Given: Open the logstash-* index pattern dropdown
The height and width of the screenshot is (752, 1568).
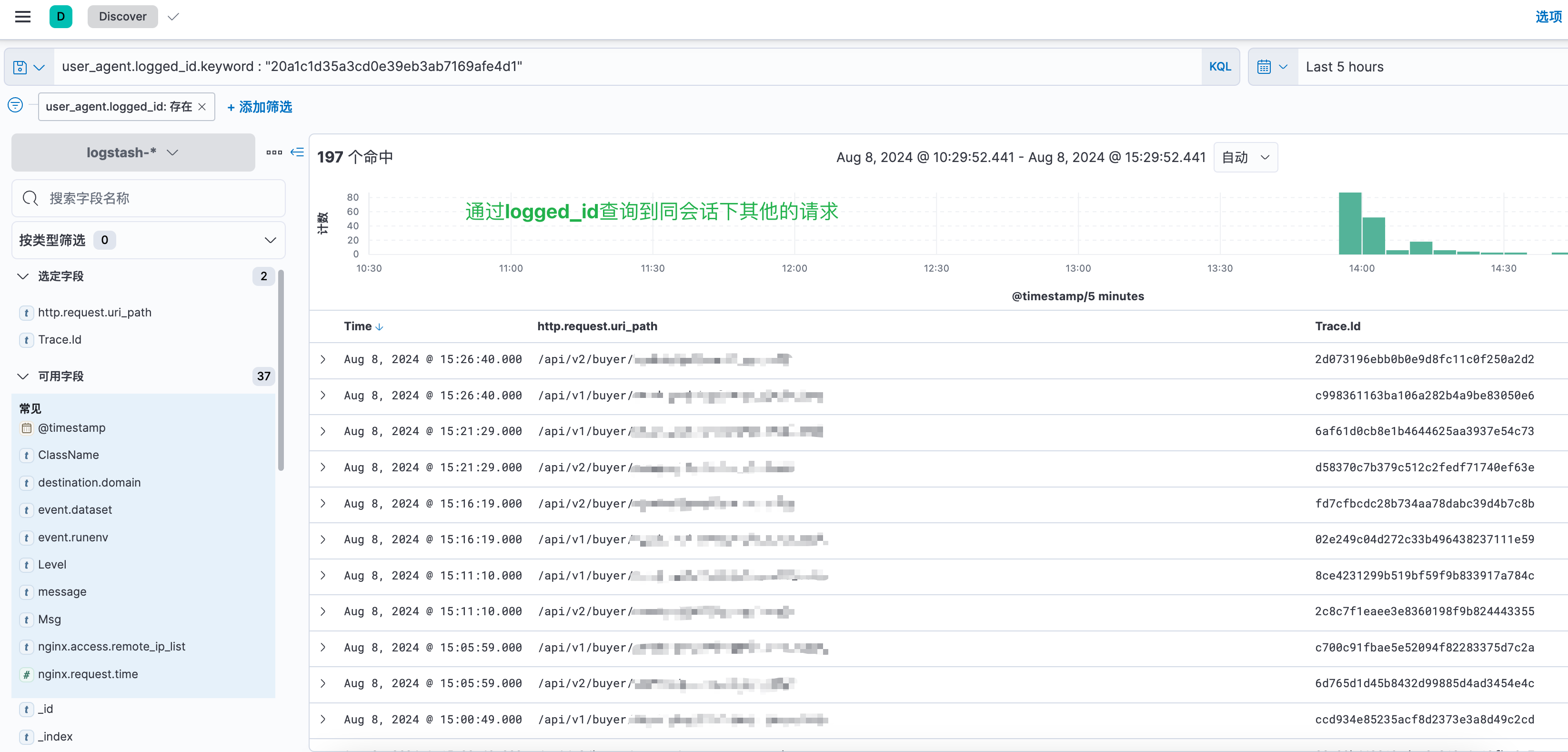Looking at the screenshot, I should pos(133,152).
